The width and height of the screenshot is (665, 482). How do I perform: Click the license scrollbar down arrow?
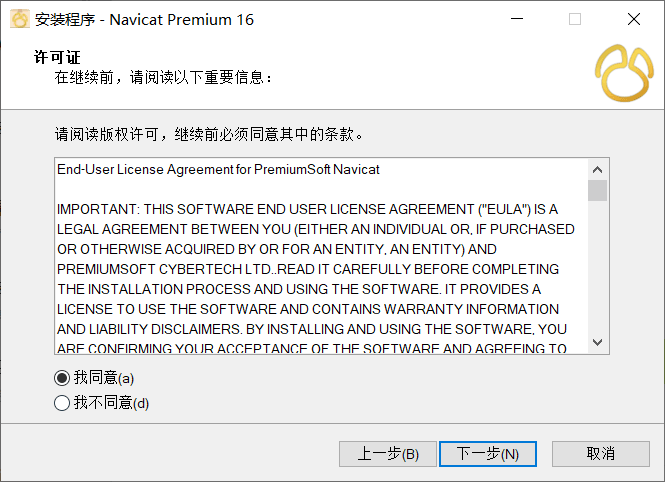click(x=597, y=342)
